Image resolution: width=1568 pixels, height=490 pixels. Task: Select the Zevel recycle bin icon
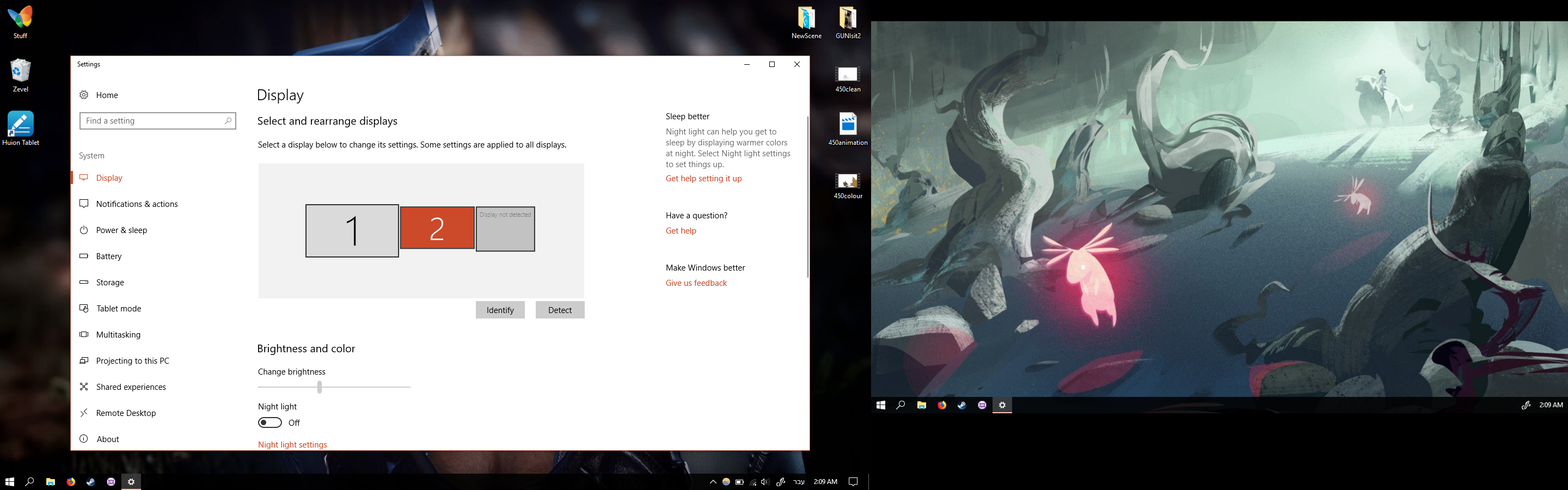point(20,76)
